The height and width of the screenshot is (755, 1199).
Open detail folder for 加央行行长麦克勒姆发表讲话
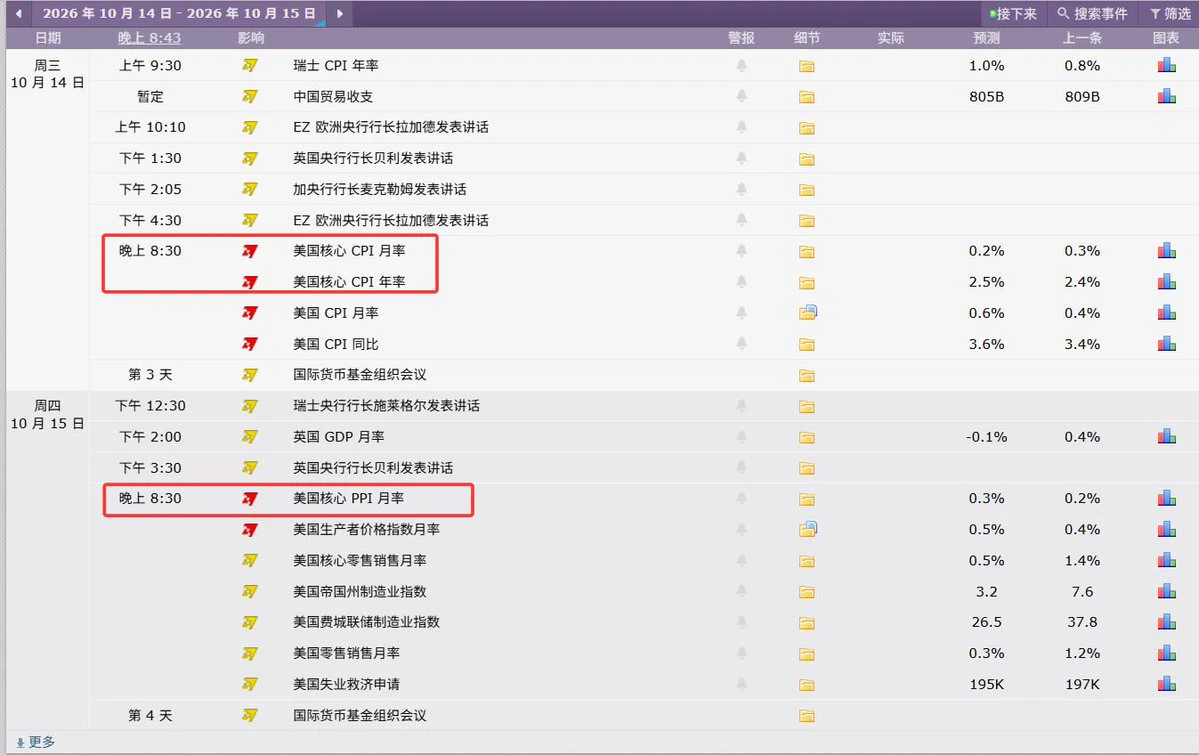pyautogui.click(x=807, y=190)
